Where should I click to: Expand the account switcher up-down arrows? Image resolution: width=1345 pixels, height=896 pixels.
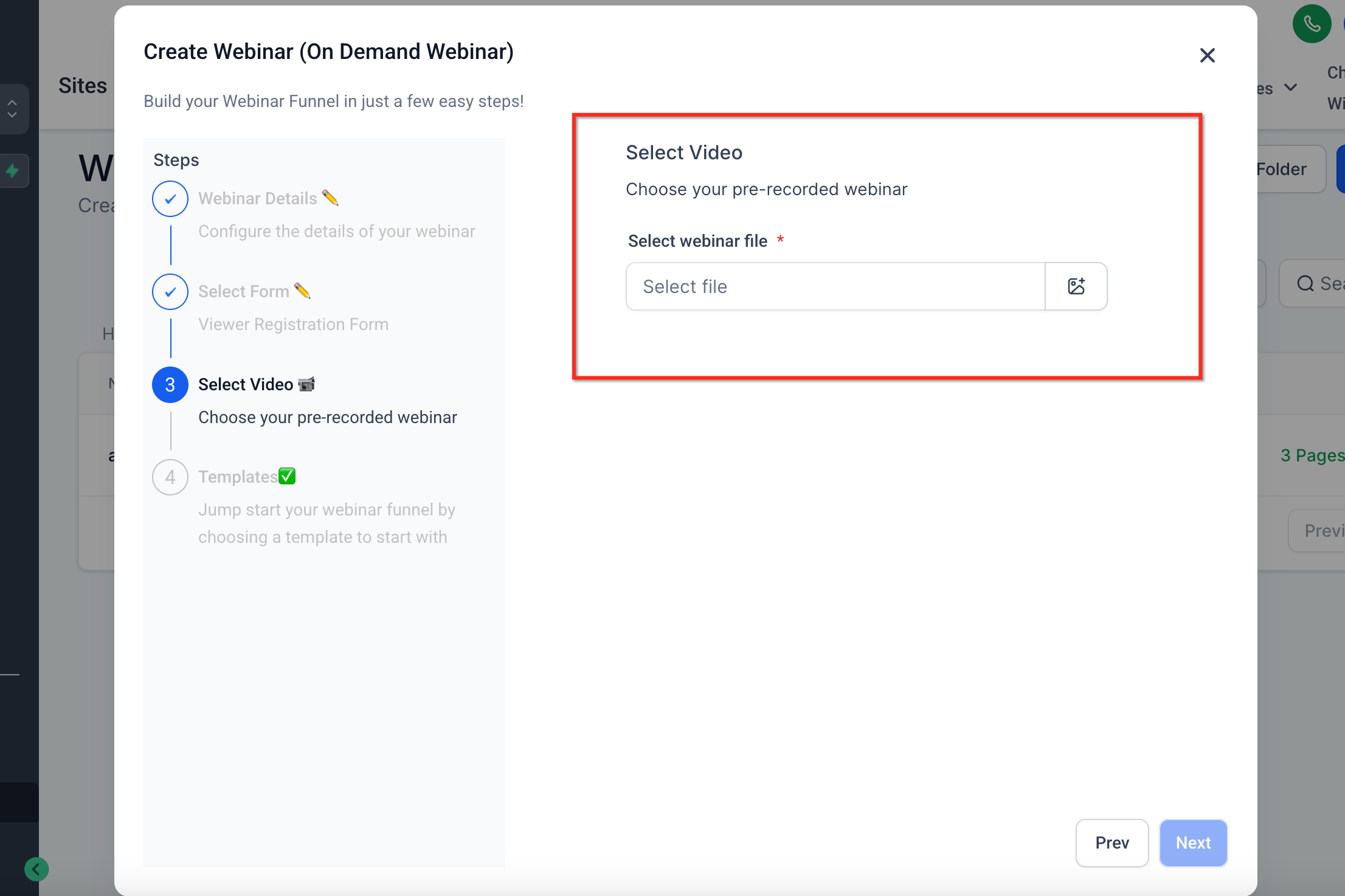[12, 109]
